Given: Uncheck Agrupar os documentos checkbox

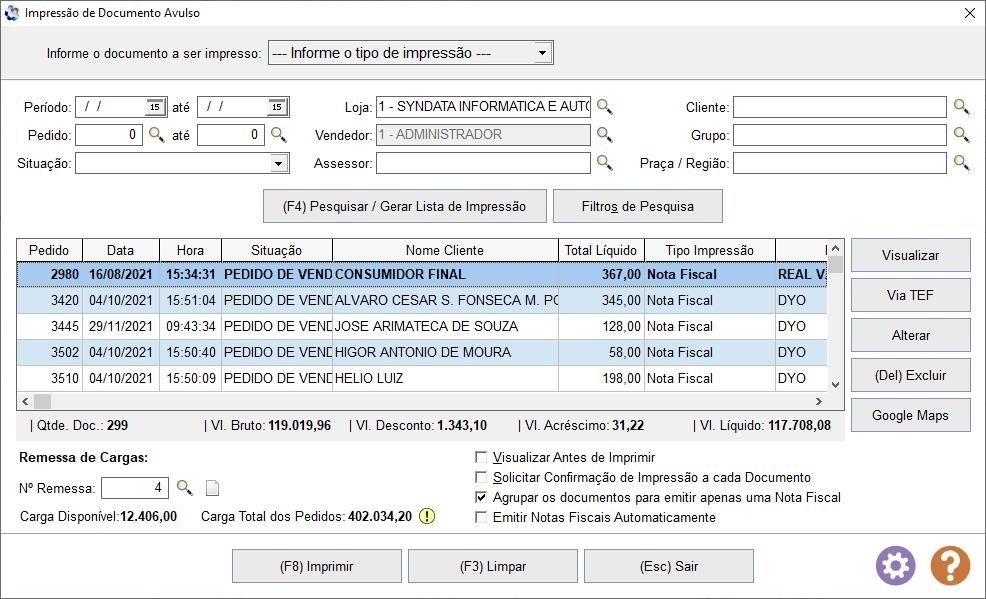Looking at the screenshot, I should pyautogui.click(x=481, y=497).
